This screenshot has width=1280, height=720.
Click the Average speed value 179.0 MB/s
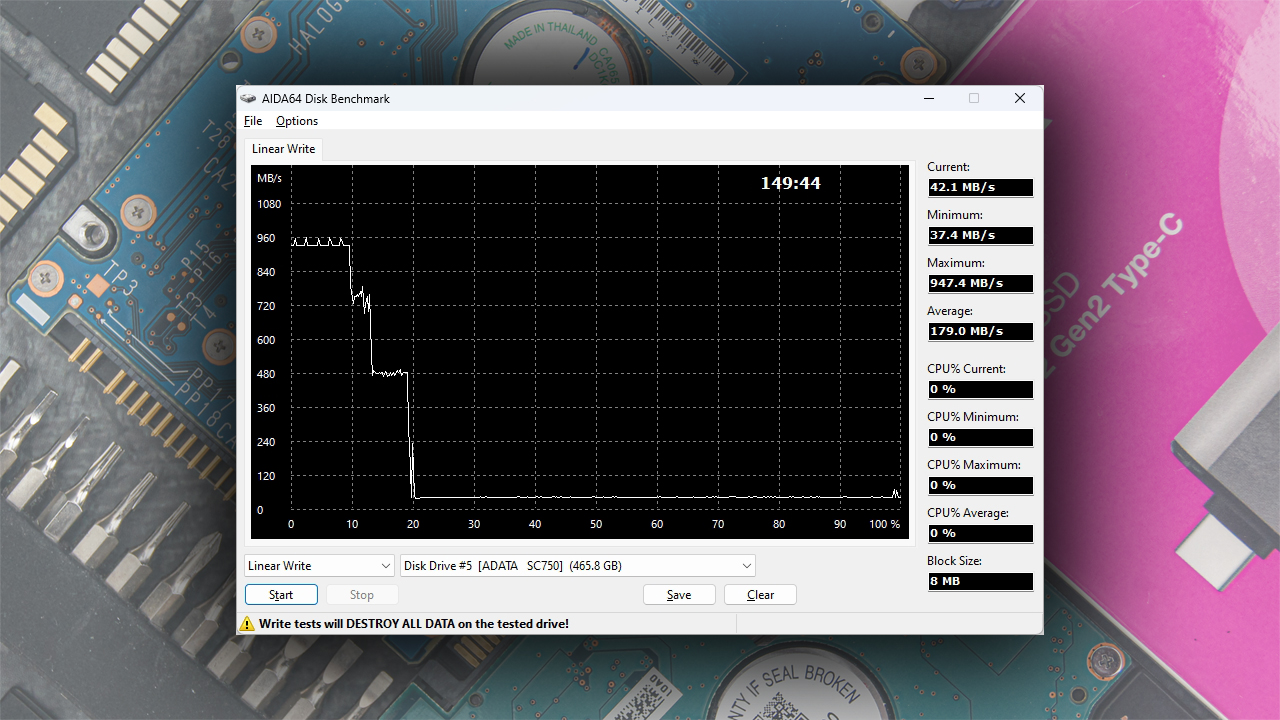[x=980, y=331]
